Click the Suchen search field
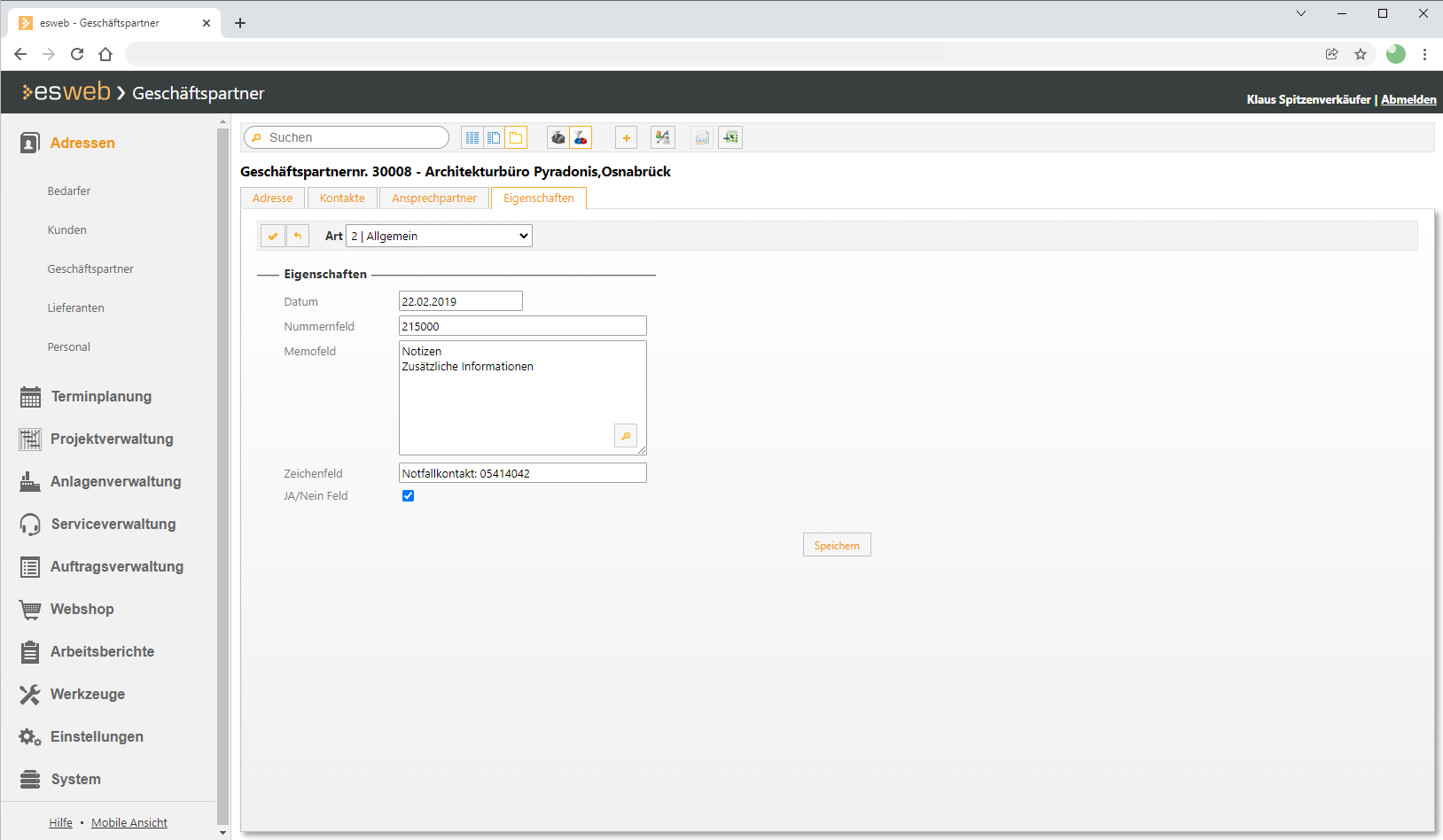 (x=347, y=137)
